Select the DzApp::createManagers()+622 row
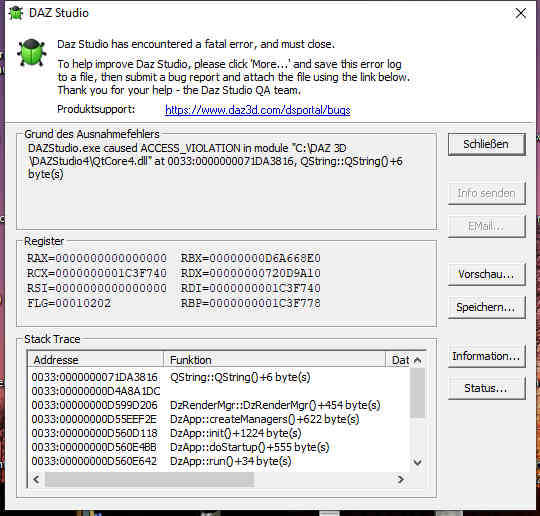Image resolution: width=540 pixels, height=516 pixels. pyautogui.click(x=220, y=419)
